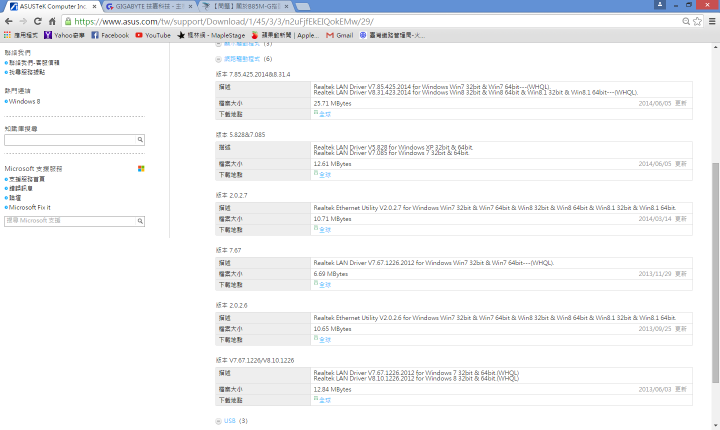
Task: Select the 2013/11/29 date text
Action: (655, 274)
